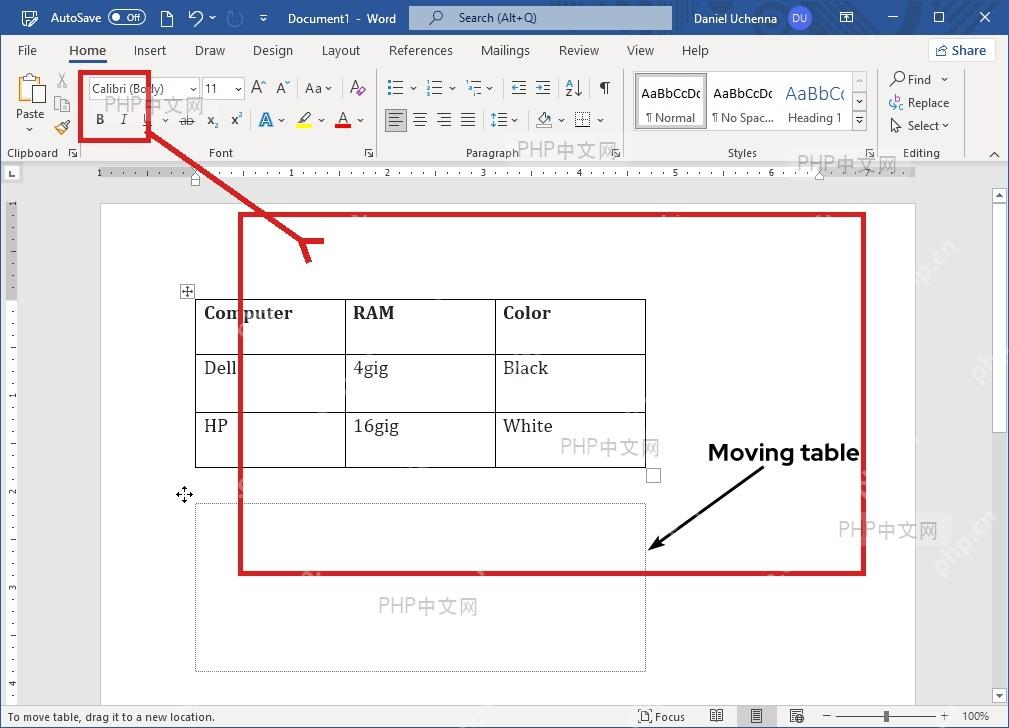Go to the File menu

coord(27,50)
